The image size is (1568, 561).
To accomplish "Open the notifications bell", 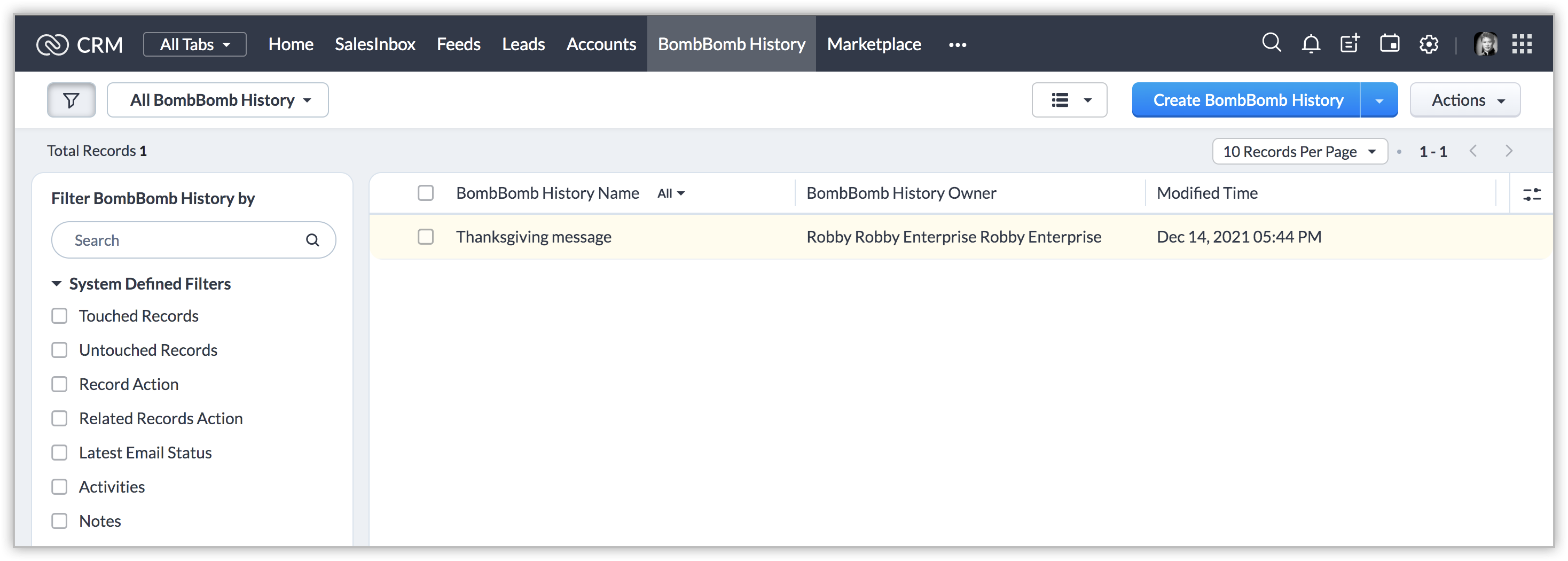I will tap(1311, 44).
